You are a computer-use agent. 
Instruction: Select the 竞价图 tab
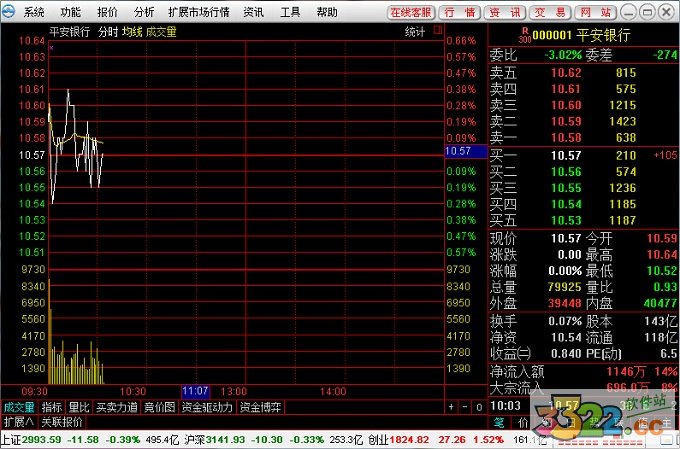click(159, 407)
